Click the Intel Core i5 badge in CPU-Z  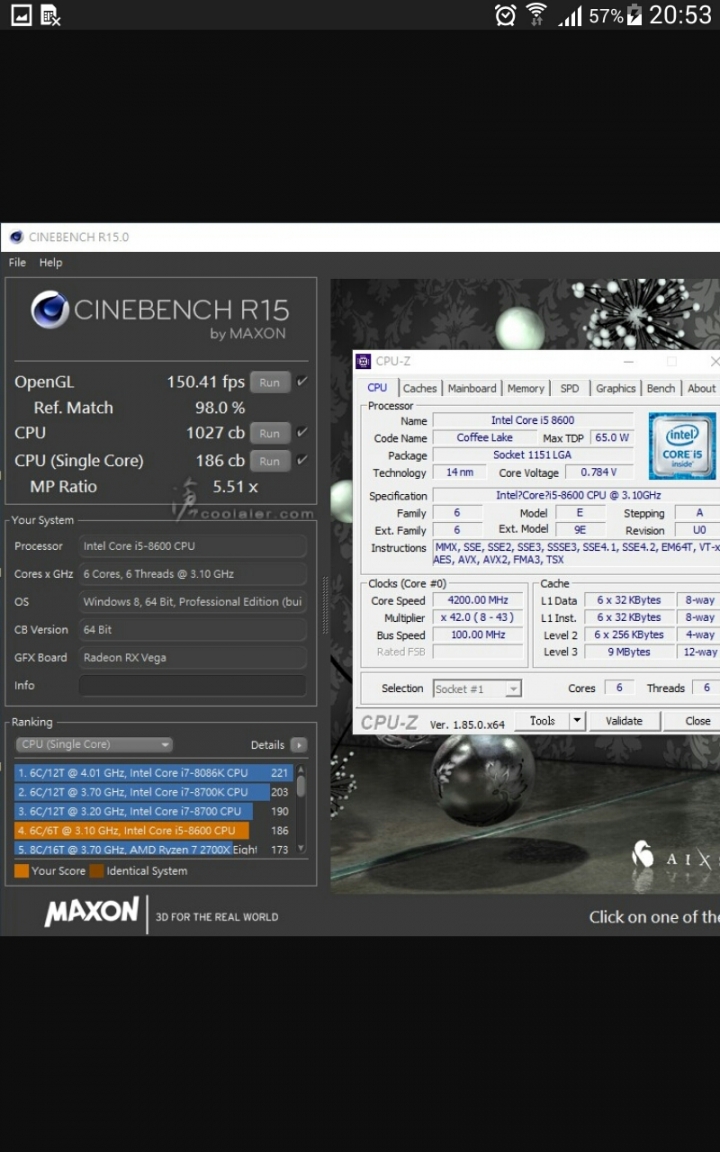point(682,446)
